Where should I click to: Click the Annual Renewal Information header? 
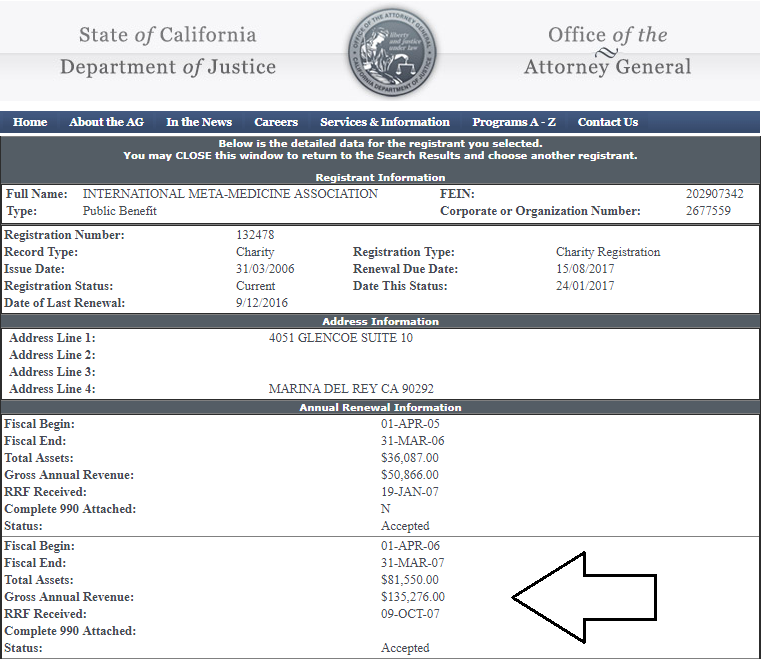380,407
